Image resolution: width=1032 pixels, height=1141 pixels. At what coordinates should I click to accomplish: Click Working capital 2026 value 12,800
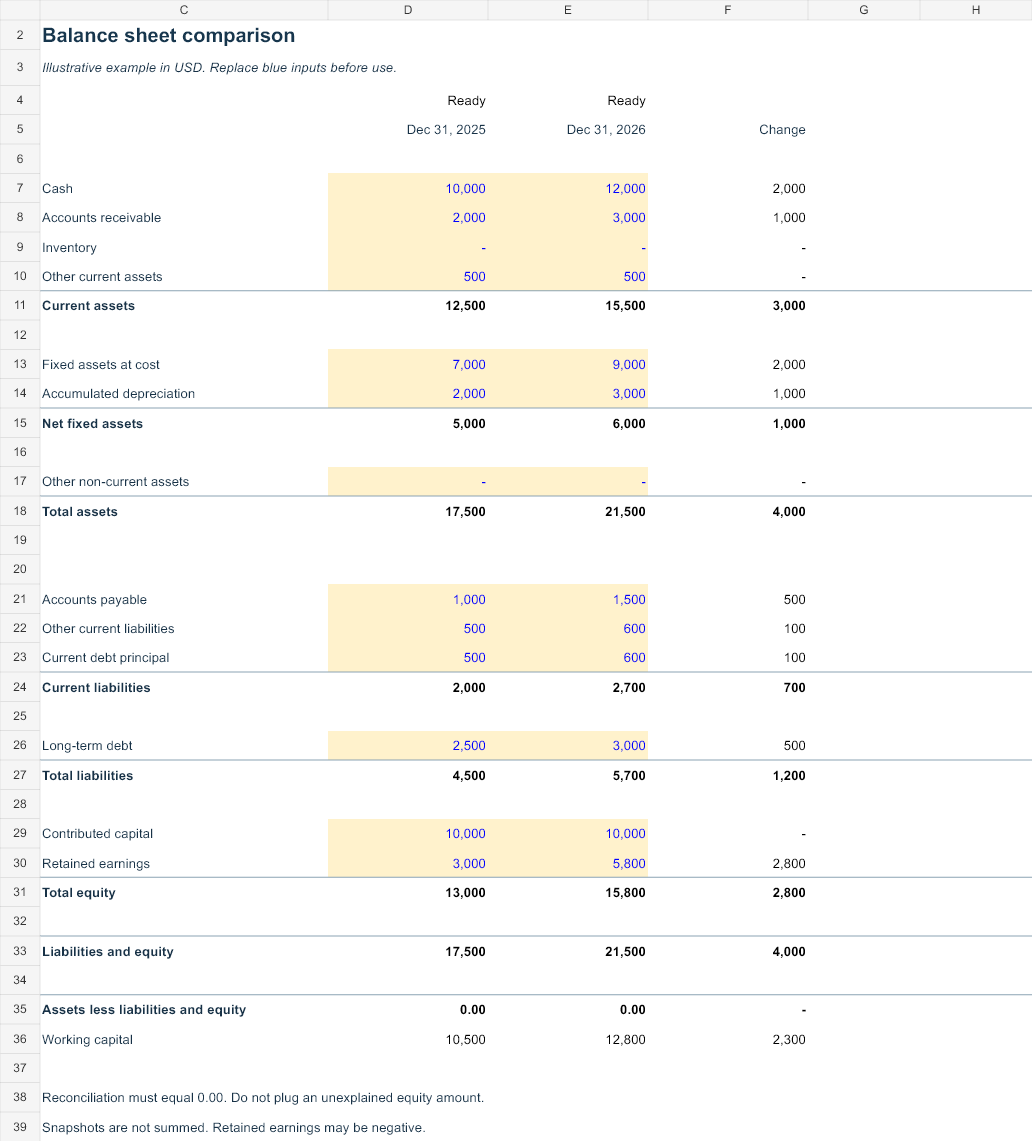pyautogui.click(x=626, y=1040)
